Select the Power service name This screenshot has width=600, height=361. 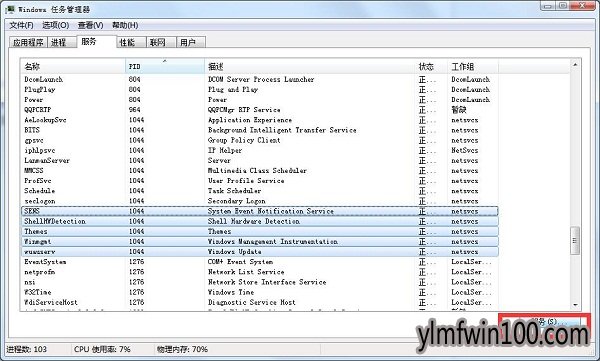(x=34, y=100)
